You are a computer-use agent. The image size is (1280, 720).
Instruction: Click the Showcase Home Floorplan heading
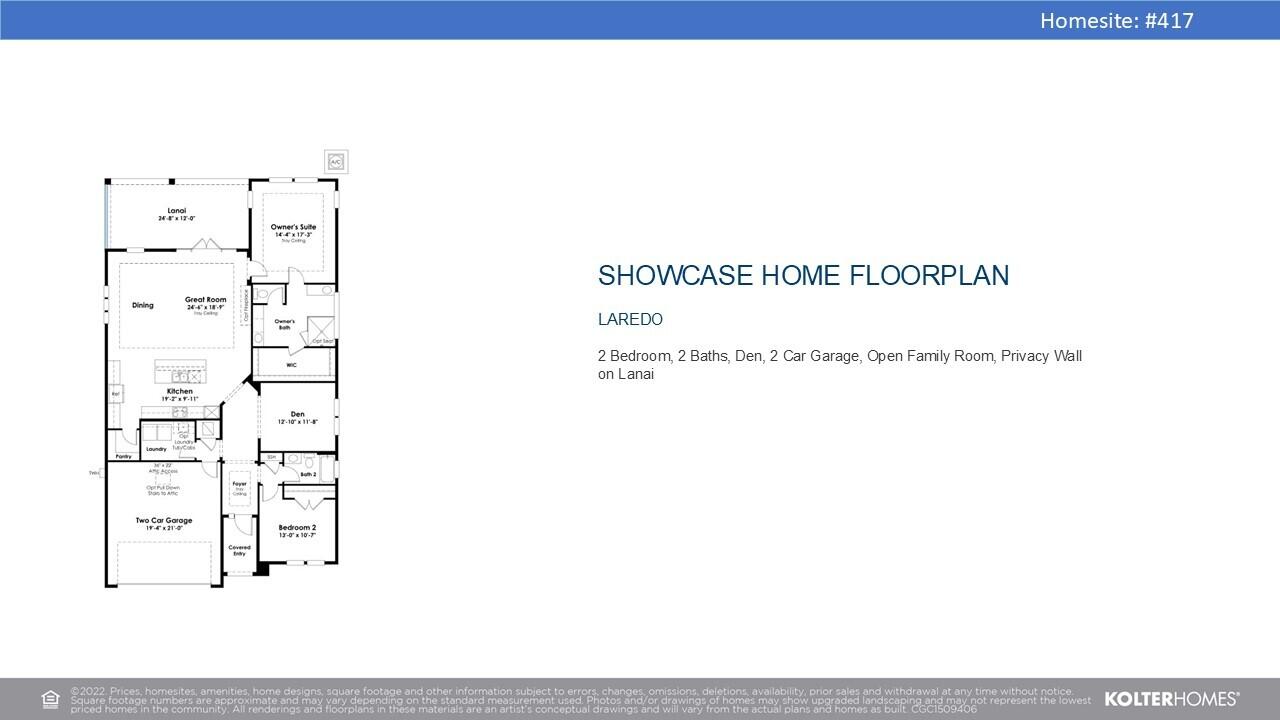(803, 276)
